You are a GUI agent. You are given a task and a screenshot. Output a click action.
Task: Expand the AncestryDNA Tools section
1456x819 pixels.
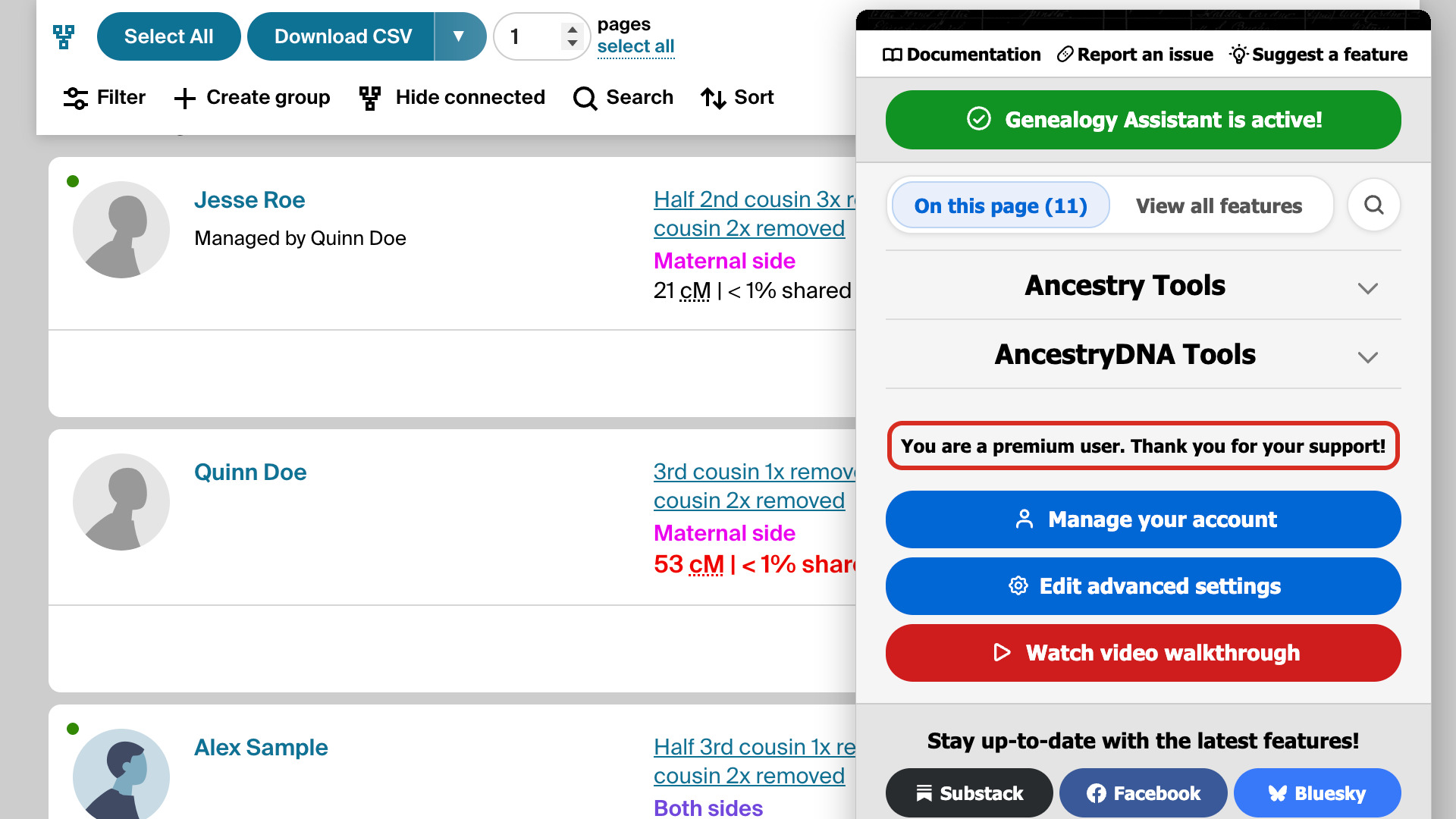pos(1144,355)
